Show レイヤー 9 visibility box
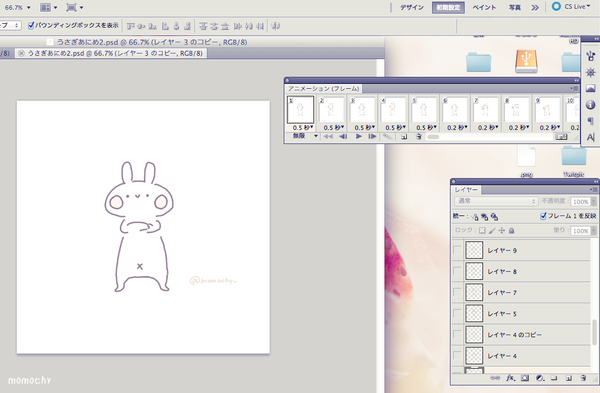This screenshot has width=600, height=393. click(457, 250)
